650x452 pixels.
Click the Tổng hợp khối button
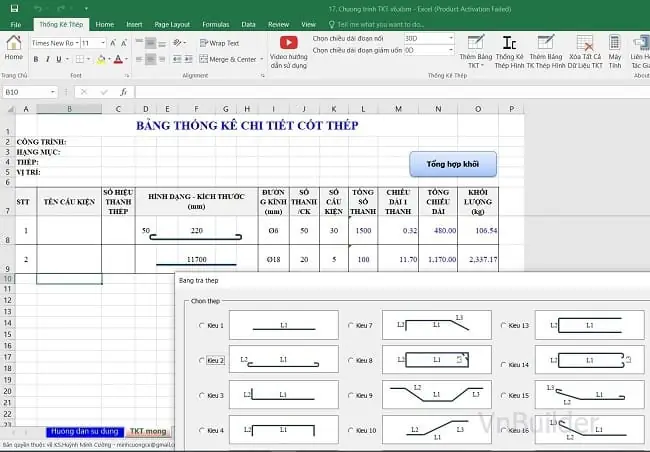[453, 164]
